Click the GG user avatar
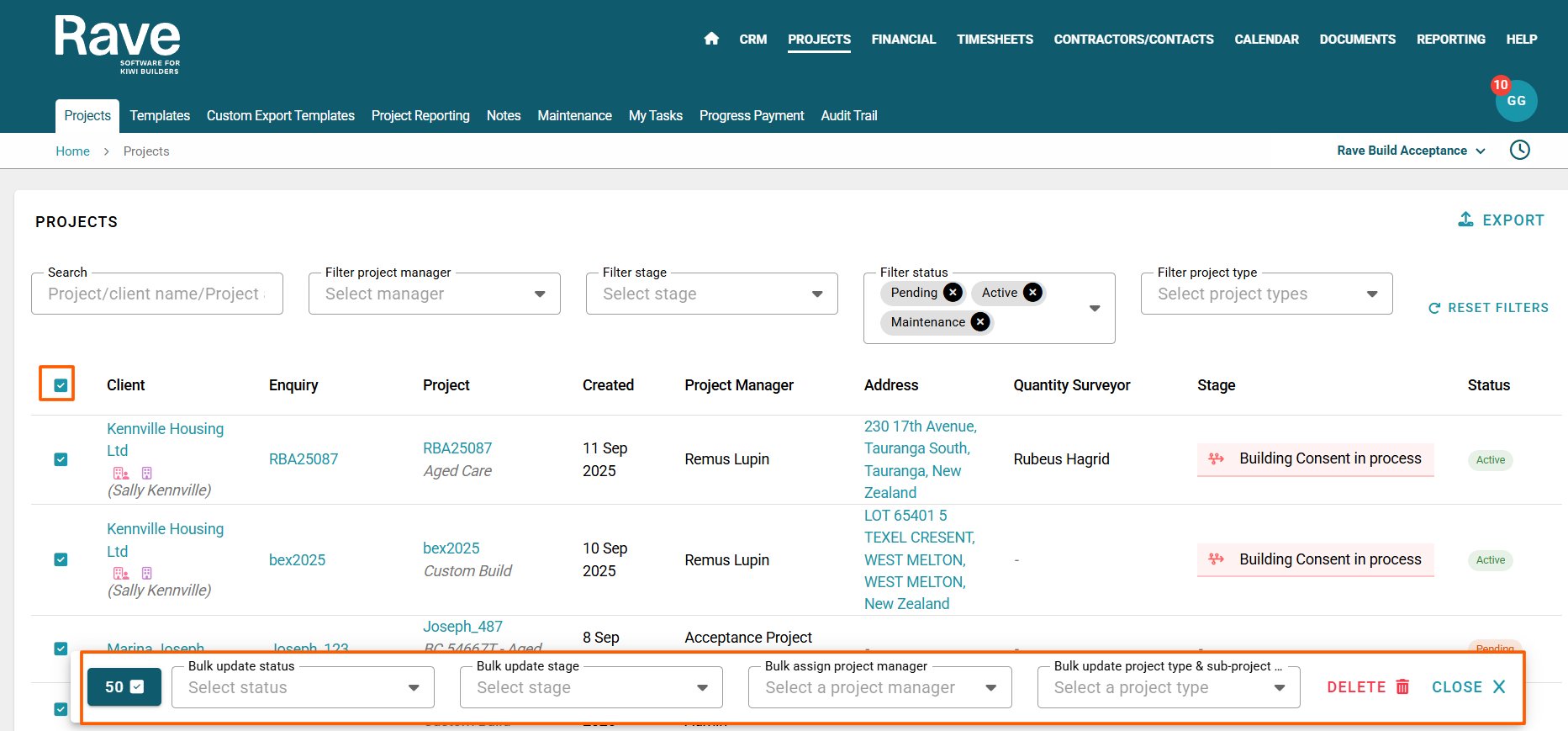This screenshot has height=731, width=1568. point(1516,101)
